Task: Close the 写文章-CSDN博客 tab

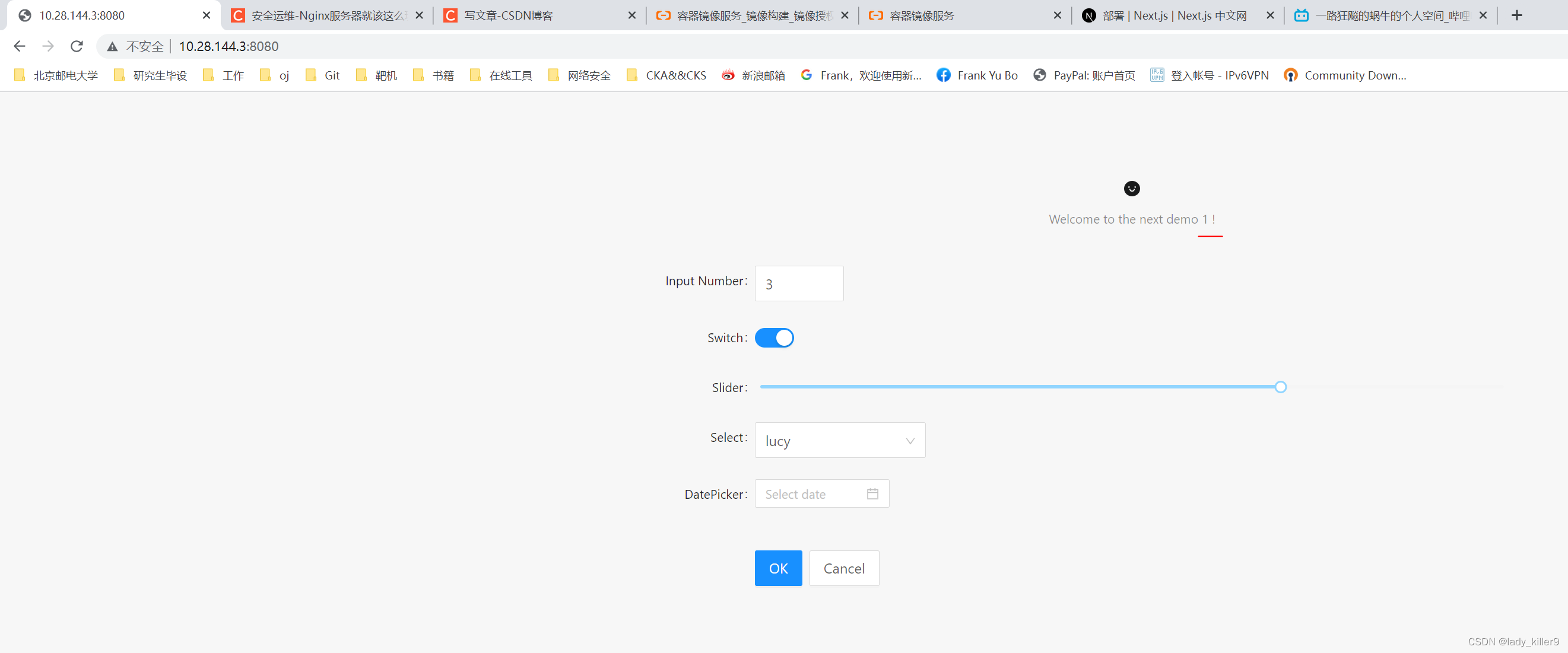Action: coord(632,15)
